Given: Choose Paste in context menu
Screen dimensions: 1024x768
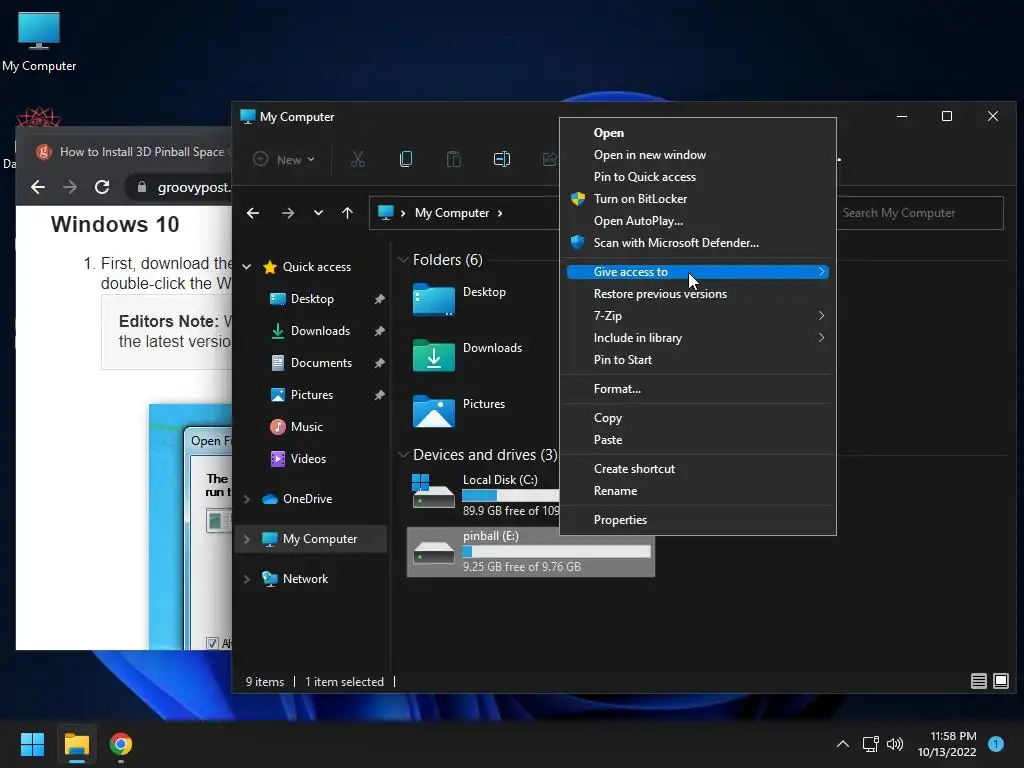Looking at the screenshot, I should [698, 440].
